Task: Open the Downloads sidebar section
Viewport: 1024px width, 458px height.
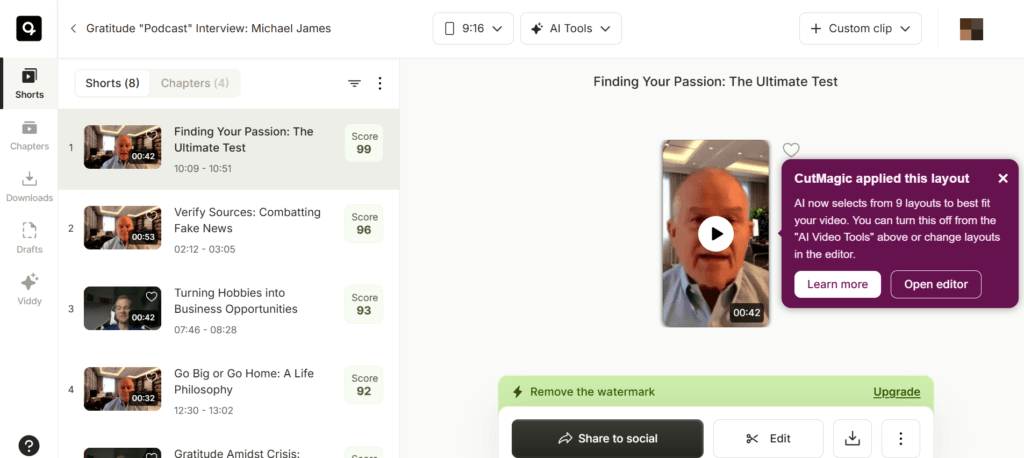Action: coord(29,188)
